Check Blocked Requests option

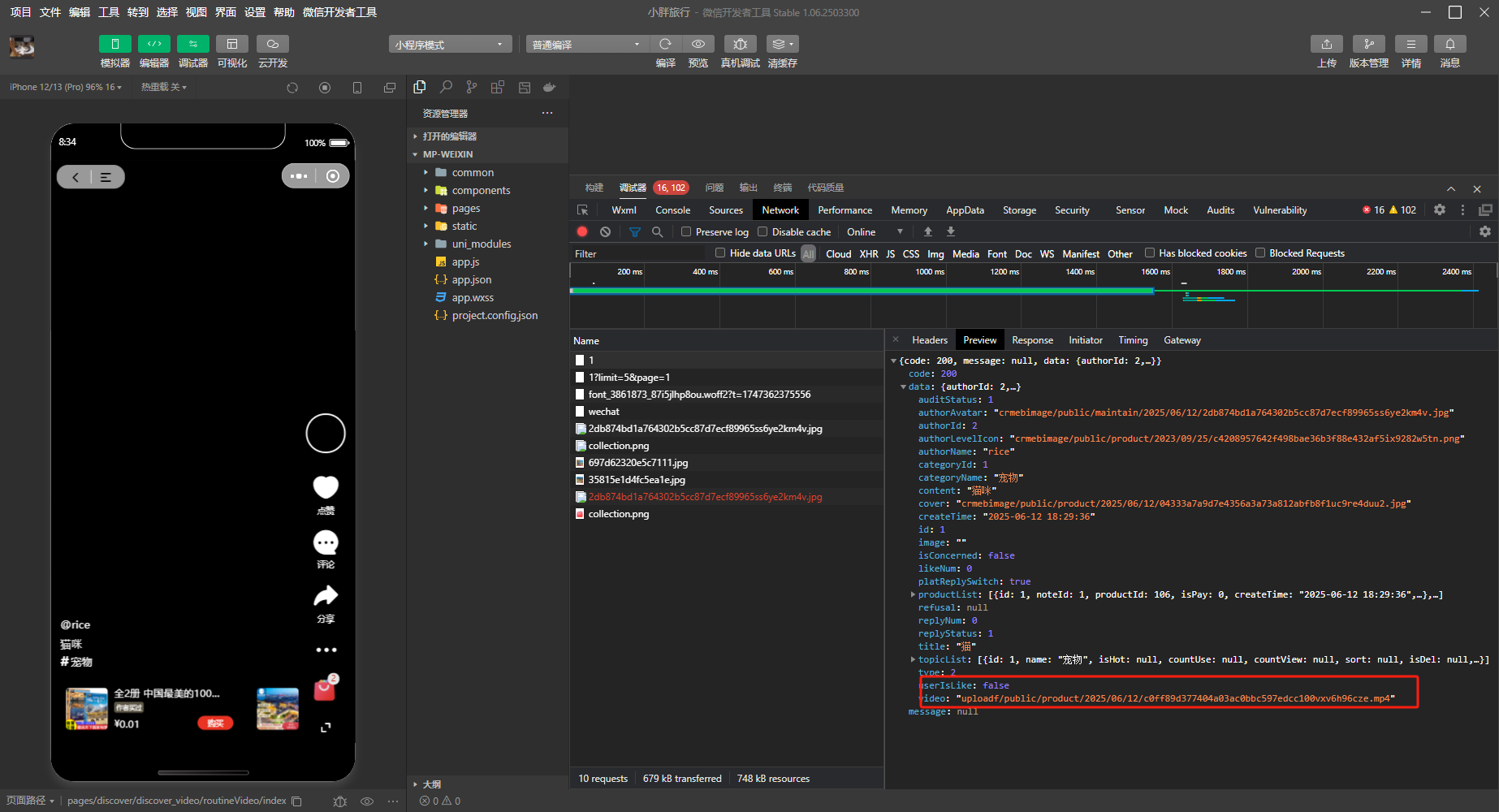click(1260, 253)
